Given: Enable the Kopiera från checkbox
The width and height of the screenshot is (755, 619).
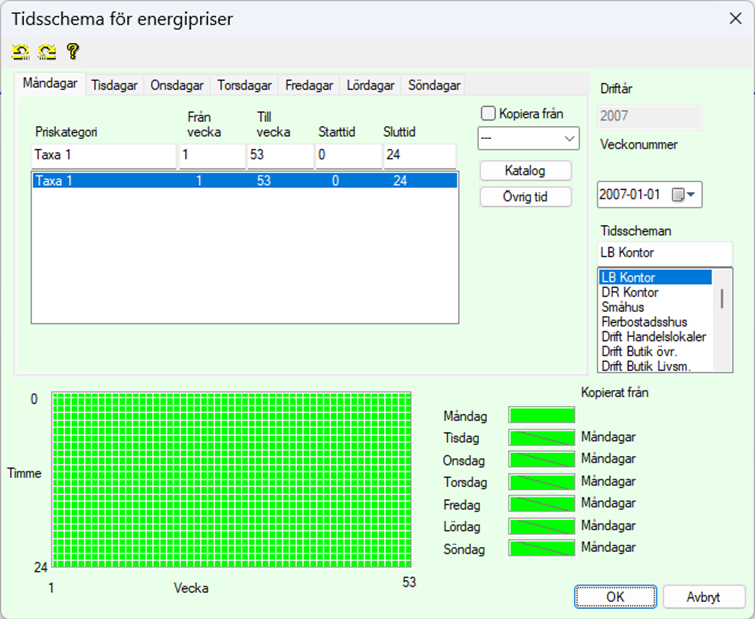Looking at the screenshot, I should click(x=488, y=114).
